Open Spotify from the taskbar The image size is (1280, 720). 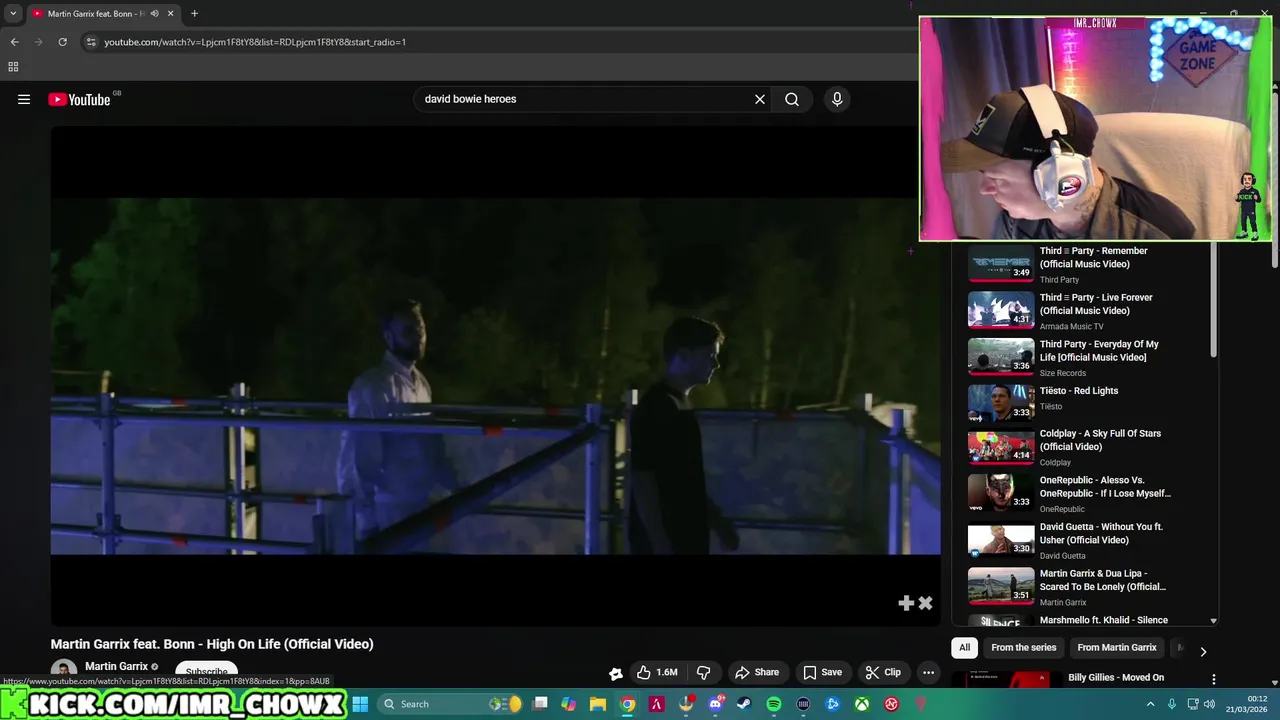[774, 704]
